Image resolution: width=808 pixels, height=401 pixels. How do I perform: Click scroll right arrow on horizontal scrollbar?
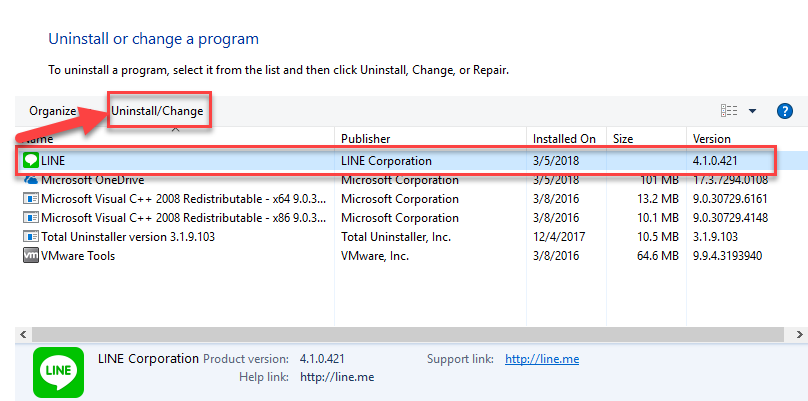[800, 334]
